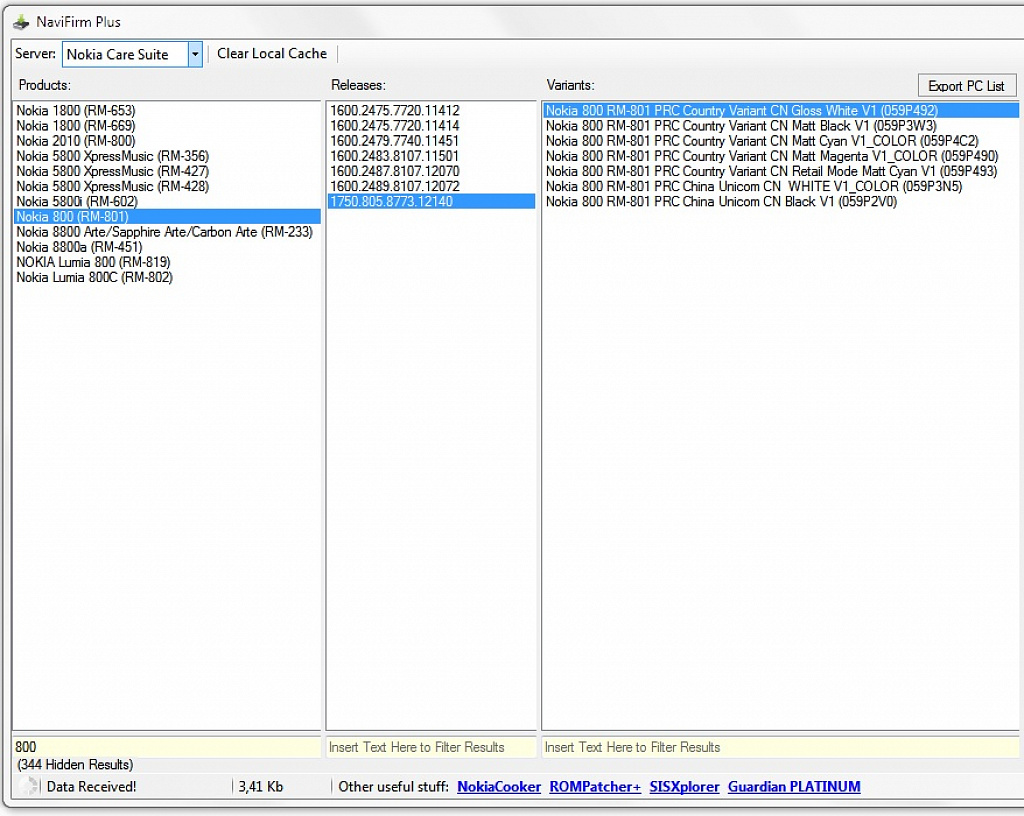Select Nokia 5800 XpressMusic (RM-427)
This screenshot has width=1024, height=816.
coord(167,171)
